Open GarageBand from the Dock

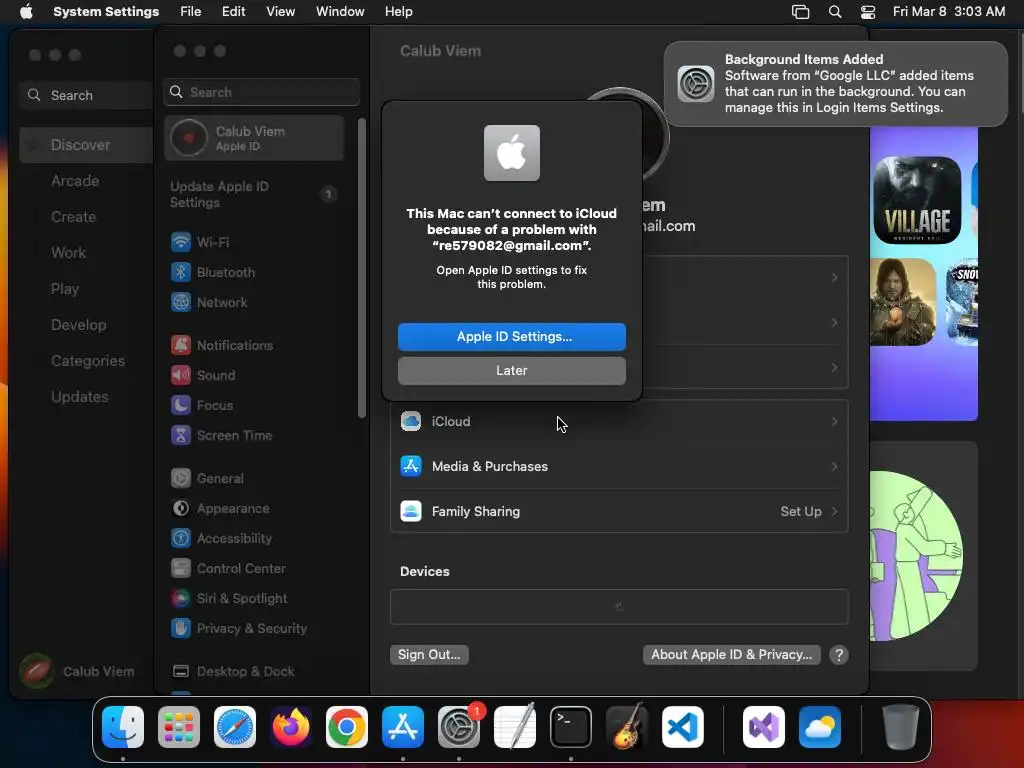[627, 727]
